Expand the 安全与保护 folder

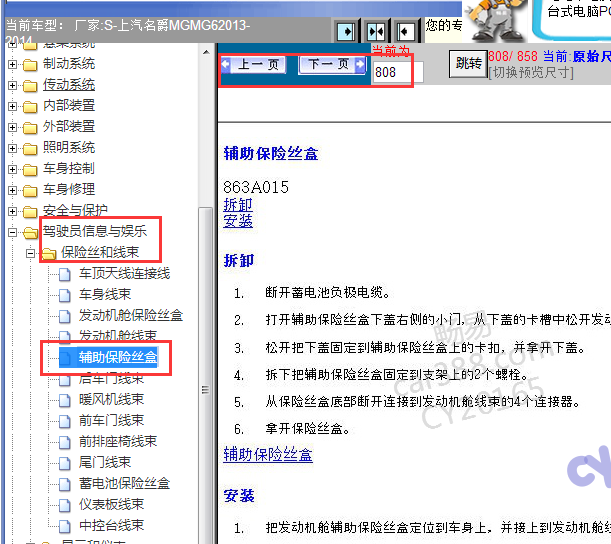12,211
